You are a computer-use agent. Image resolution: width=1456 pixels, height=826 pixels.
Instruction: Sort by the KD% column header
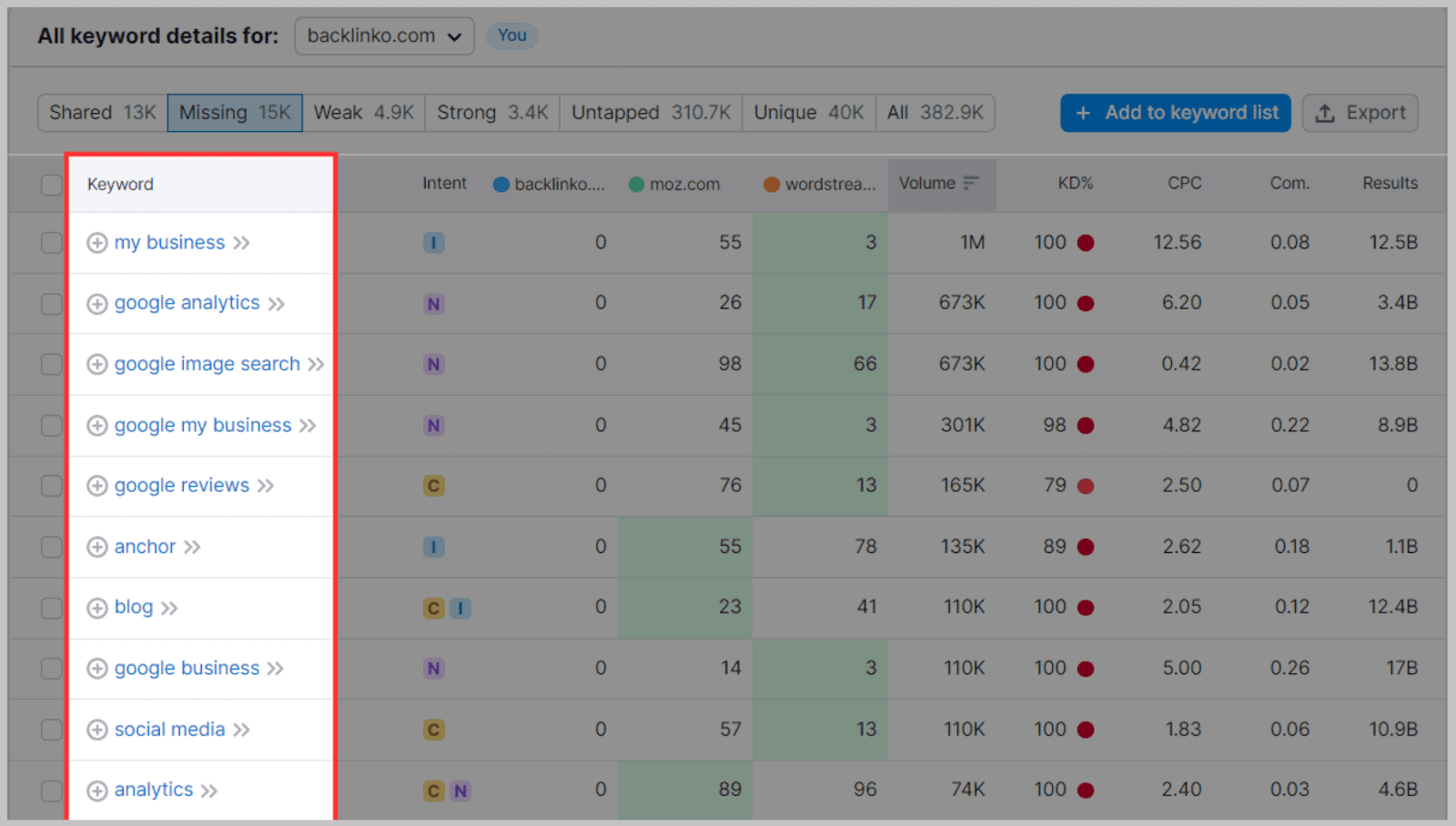[x=1075, y=183]
